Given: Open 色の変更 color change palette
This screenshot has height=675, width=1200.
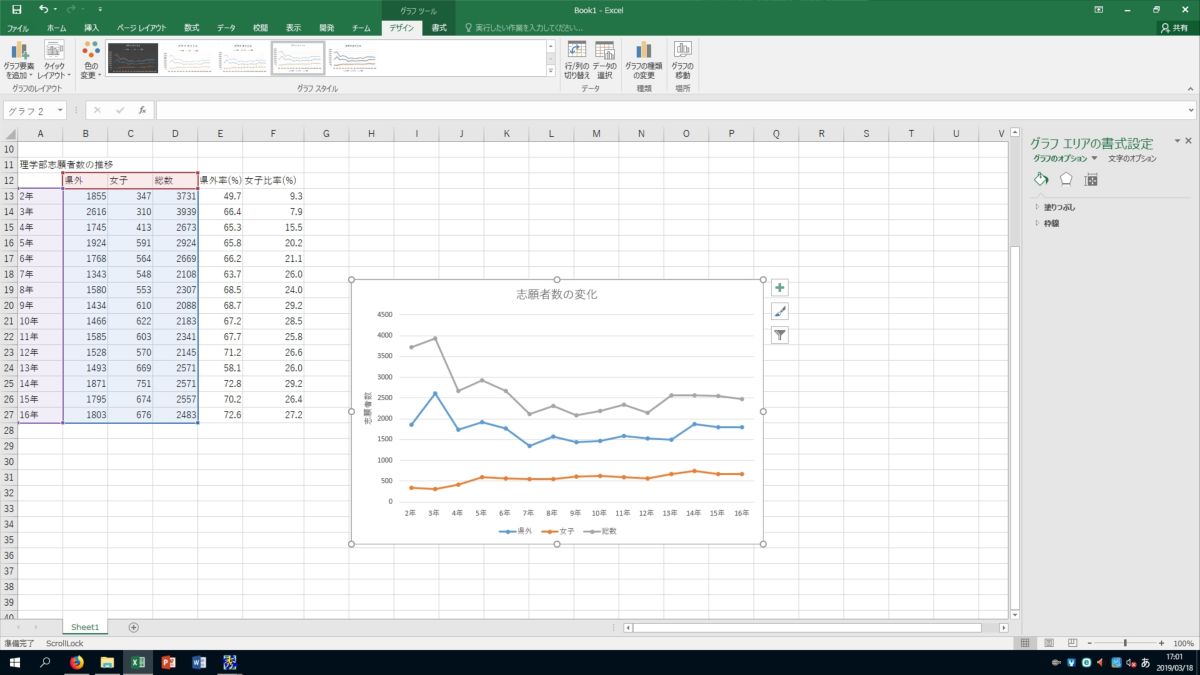Looking at the screenshot, I should 91,60.
